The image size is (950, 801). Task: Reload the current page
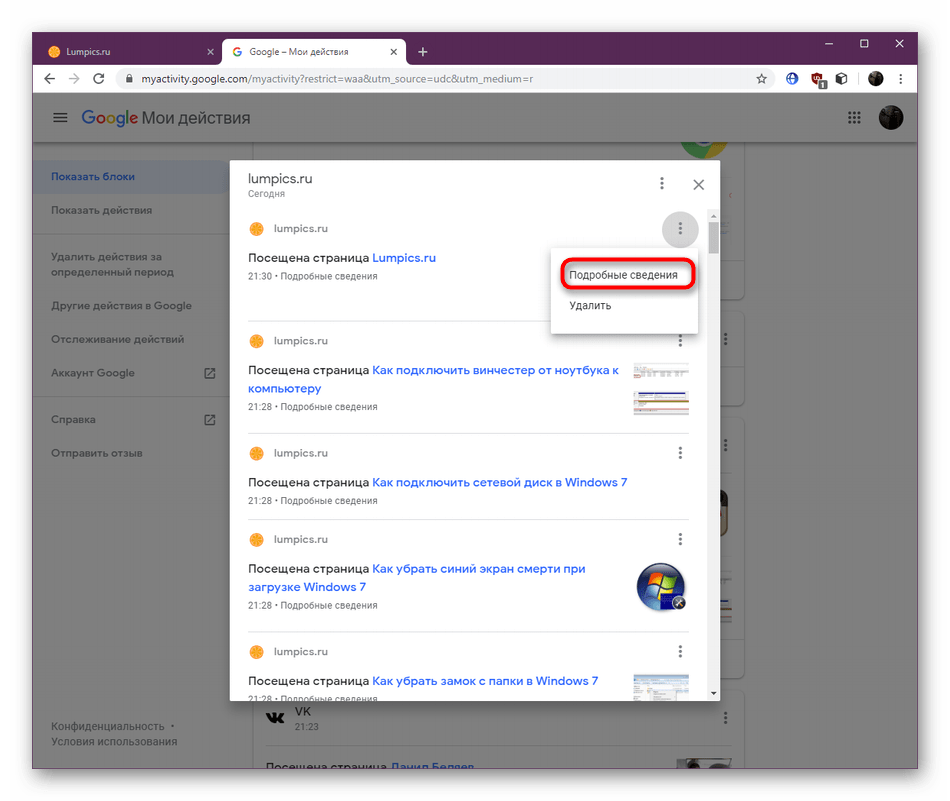[x=99, y=79]
